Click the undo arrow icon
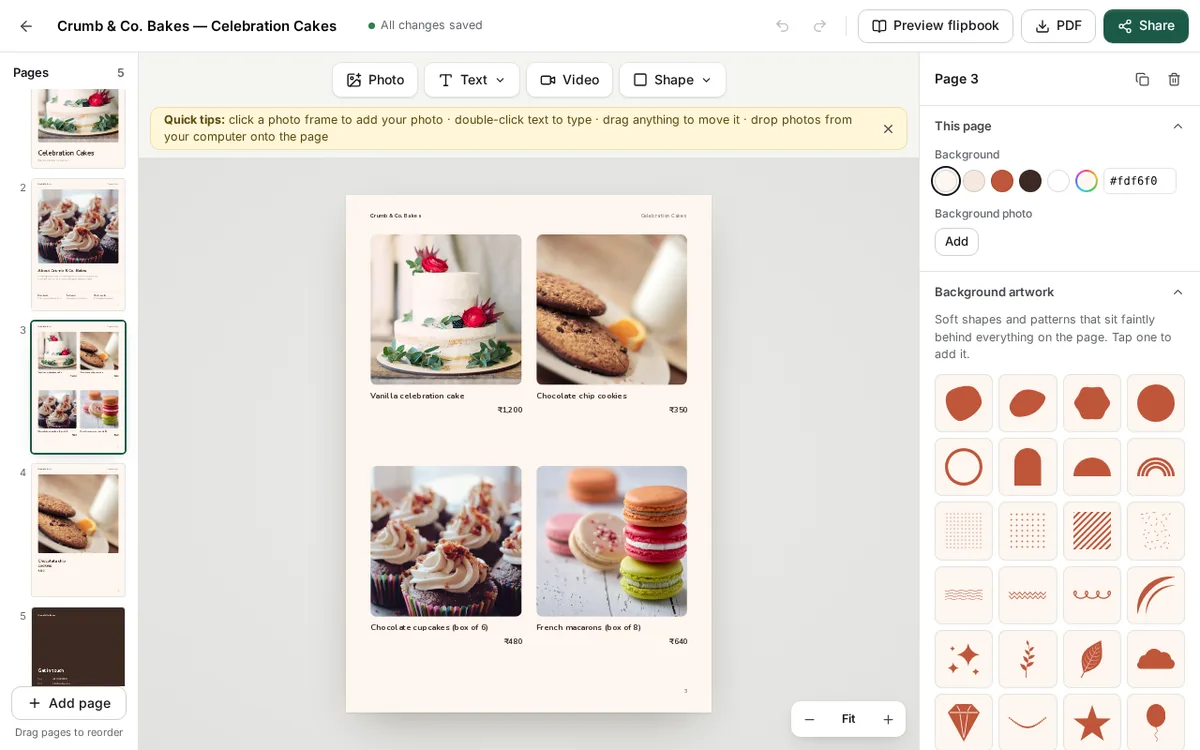Viewport: 1200px width, 750px height. coord(783,26)
